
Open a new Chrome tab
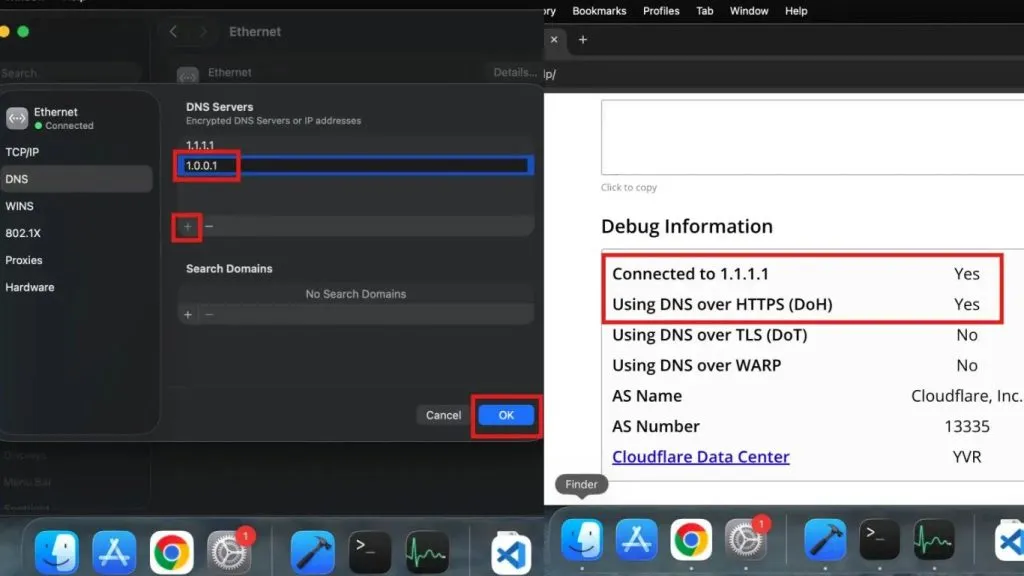tap(583, 40)
